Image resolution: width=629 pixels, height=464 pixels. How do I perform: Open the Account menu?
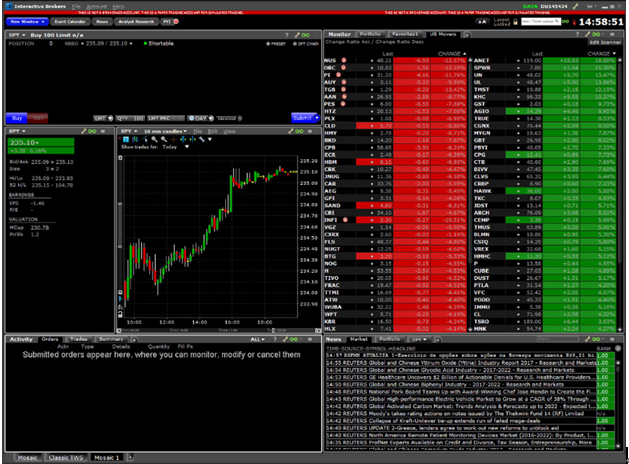point(97,6)
